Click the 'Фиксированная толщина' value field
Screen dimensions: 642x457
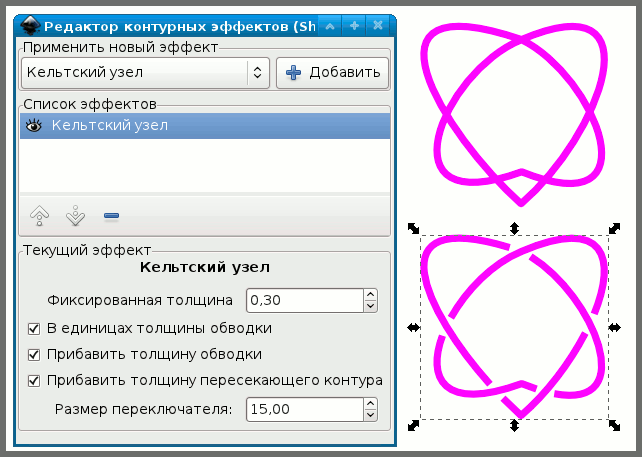tap(303, 300)
